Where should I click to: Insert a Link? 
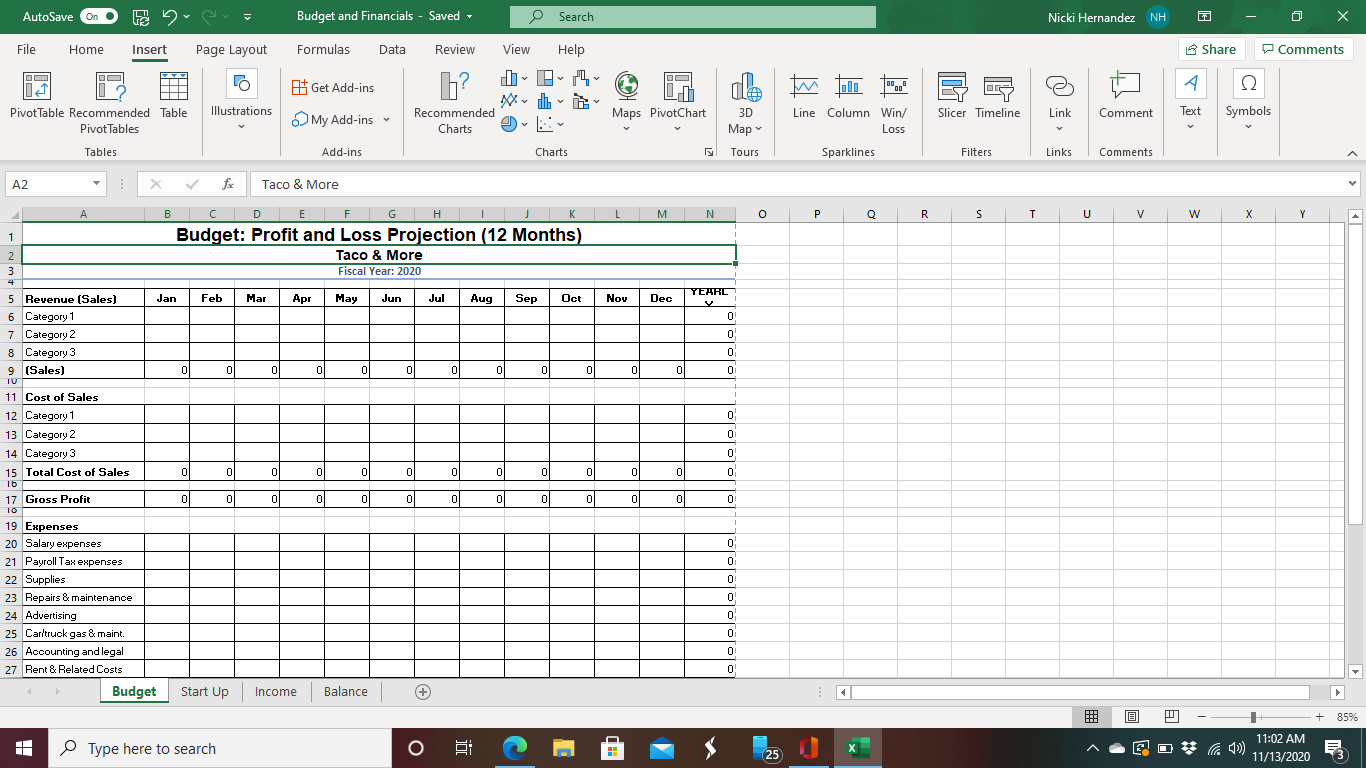point(1059,103)
